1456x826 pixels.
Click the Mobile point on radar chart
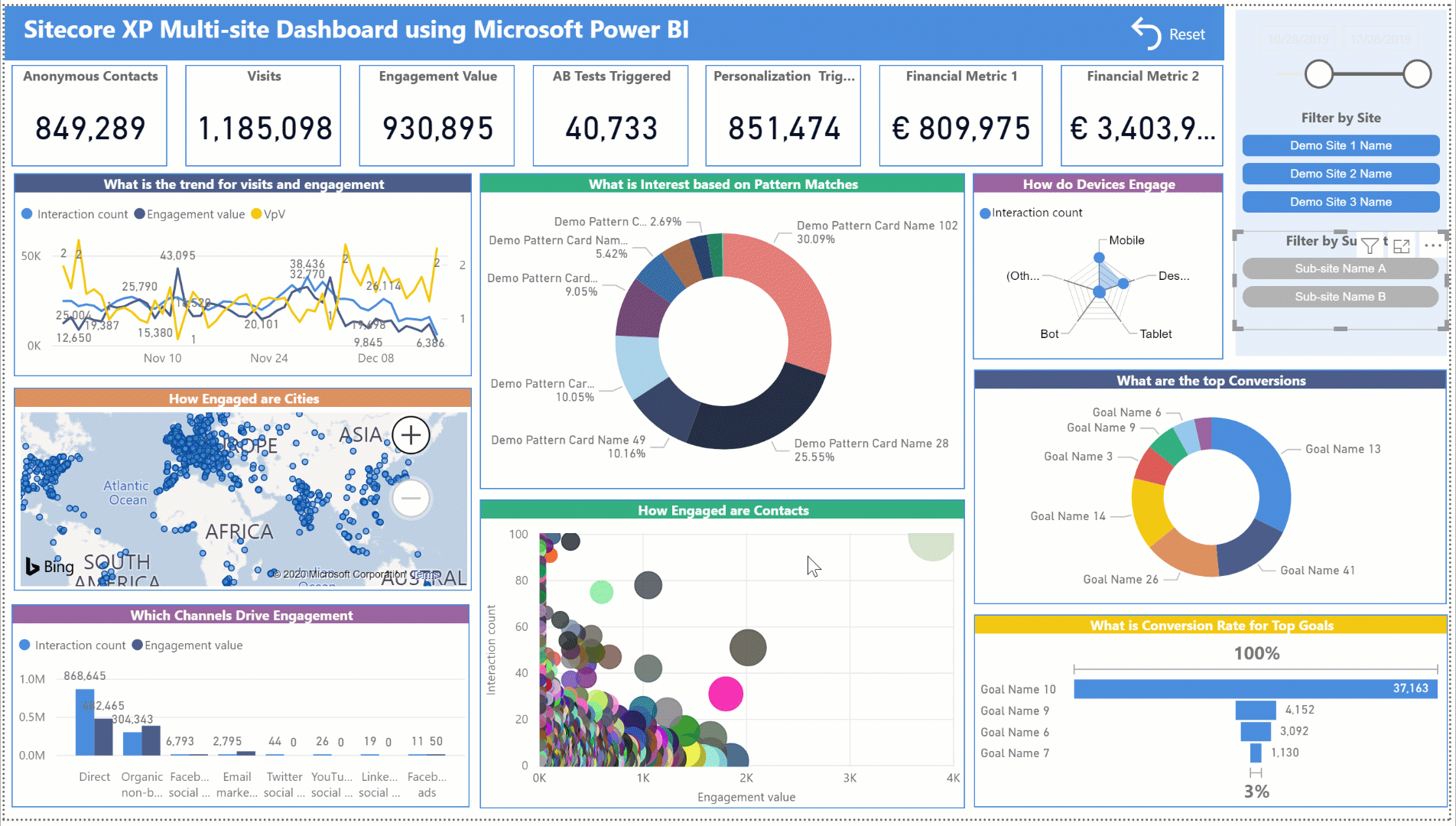click(1099, 258)
